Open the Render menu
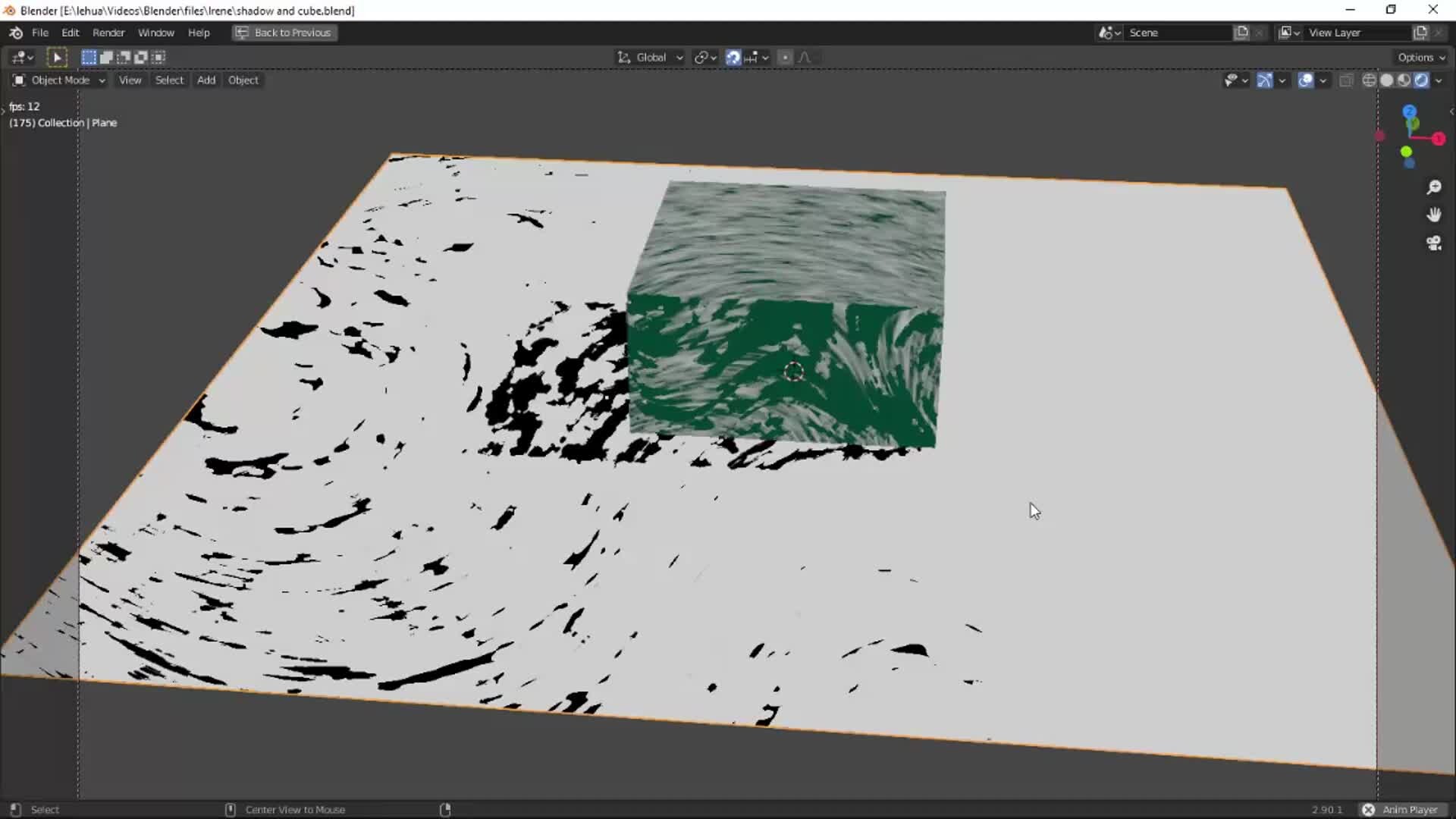 click(108, 33)
